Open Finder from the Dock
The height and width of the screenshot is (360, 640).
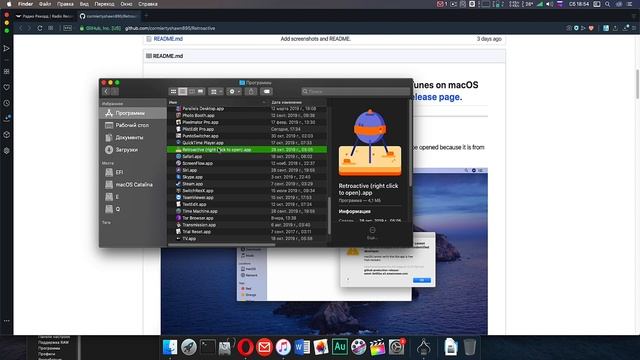pyautogui.click(x=170, y=347)
